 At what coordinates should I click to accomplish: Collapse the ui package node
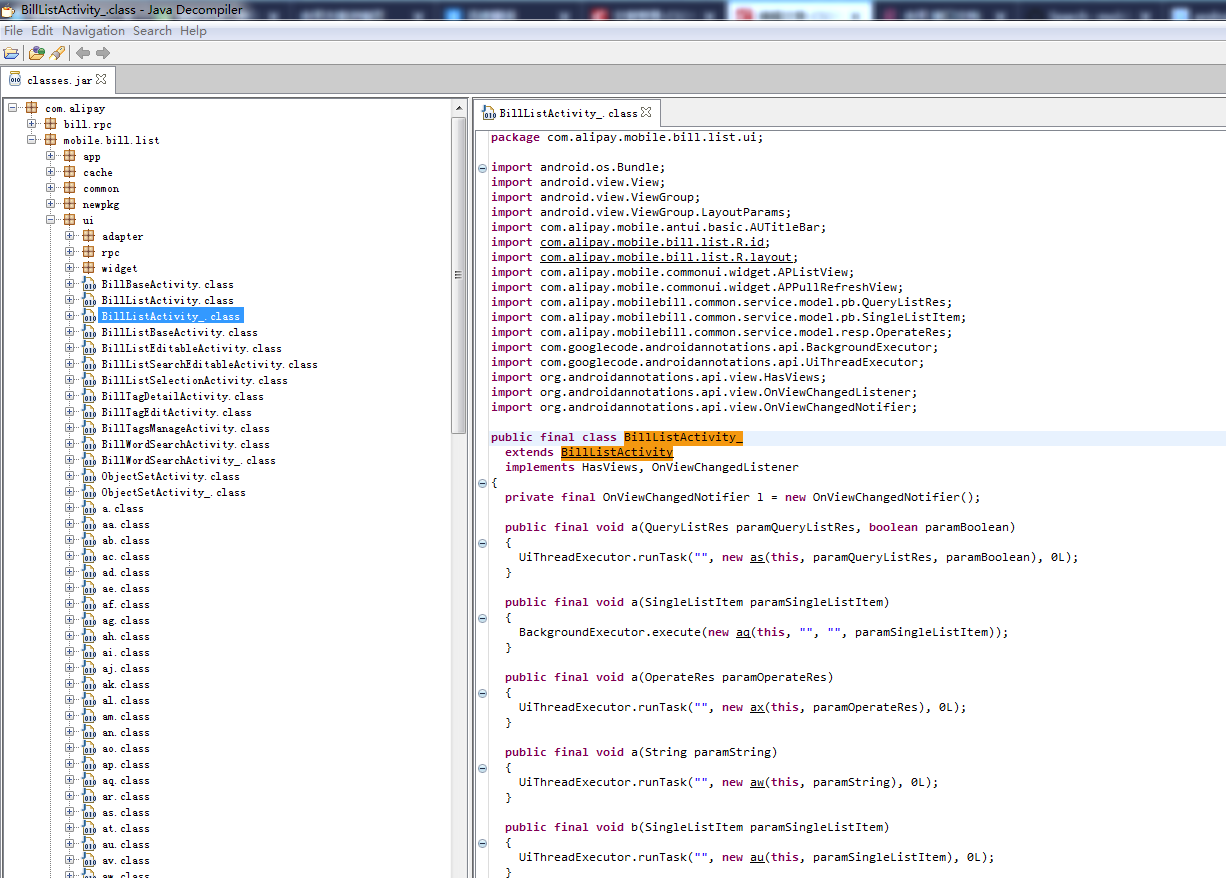[x=51, y=220]
